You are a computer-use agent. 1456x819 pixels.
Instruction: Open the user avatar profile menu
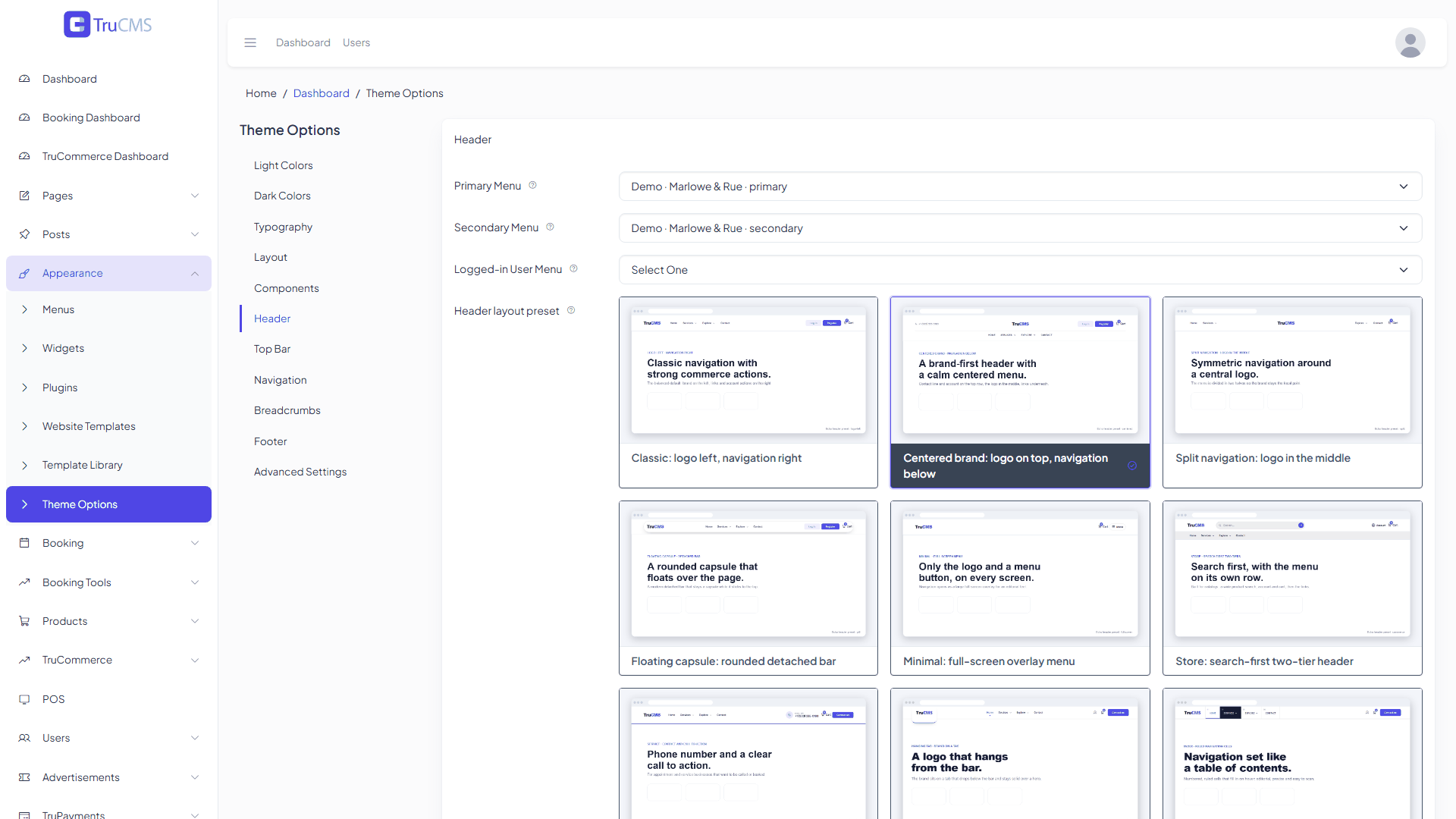tap(1410, 42)
